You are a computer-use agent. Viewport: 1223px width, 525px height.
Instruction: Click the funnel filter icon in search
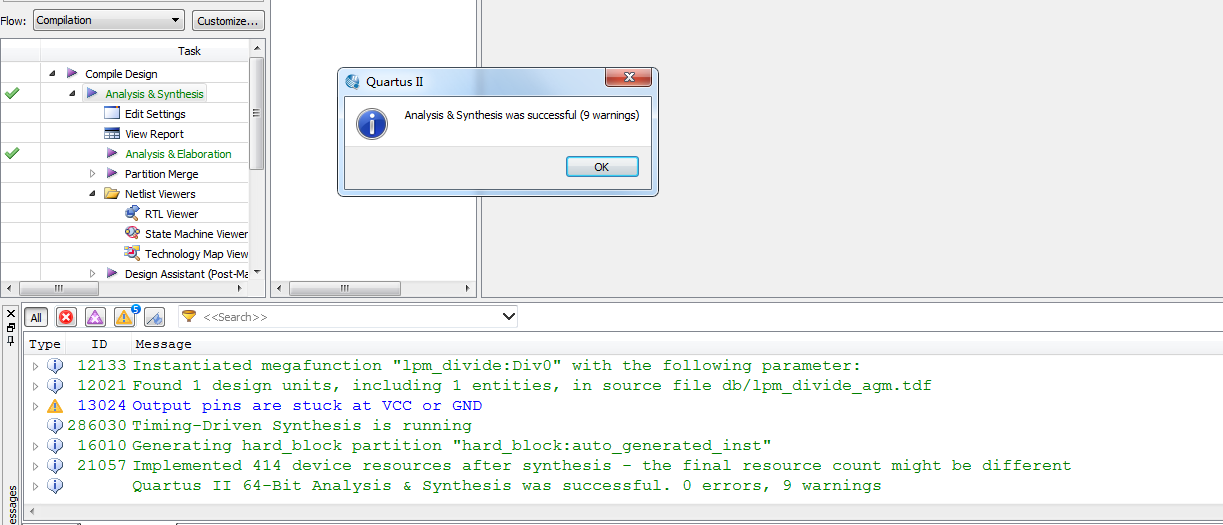coord(188,317)
